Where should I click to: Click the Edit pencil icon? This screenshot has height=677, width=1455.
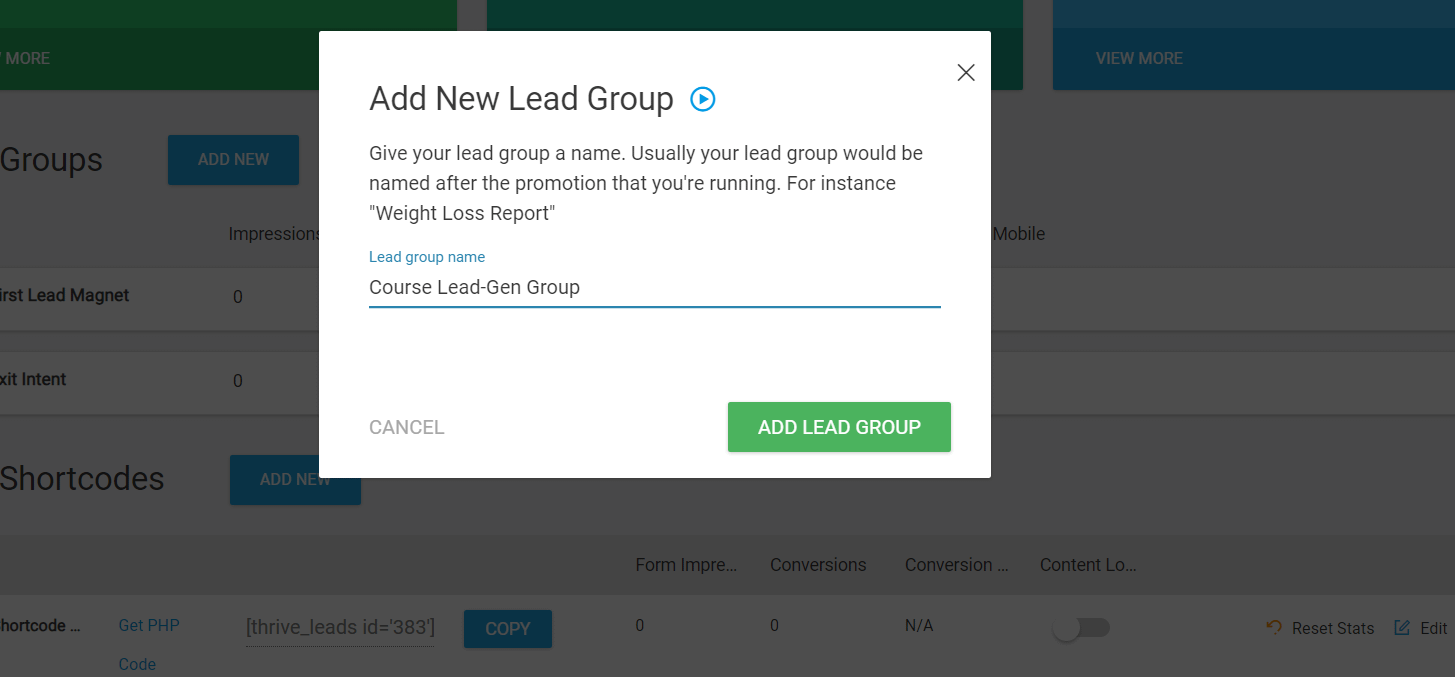[x=1402, y=628]
